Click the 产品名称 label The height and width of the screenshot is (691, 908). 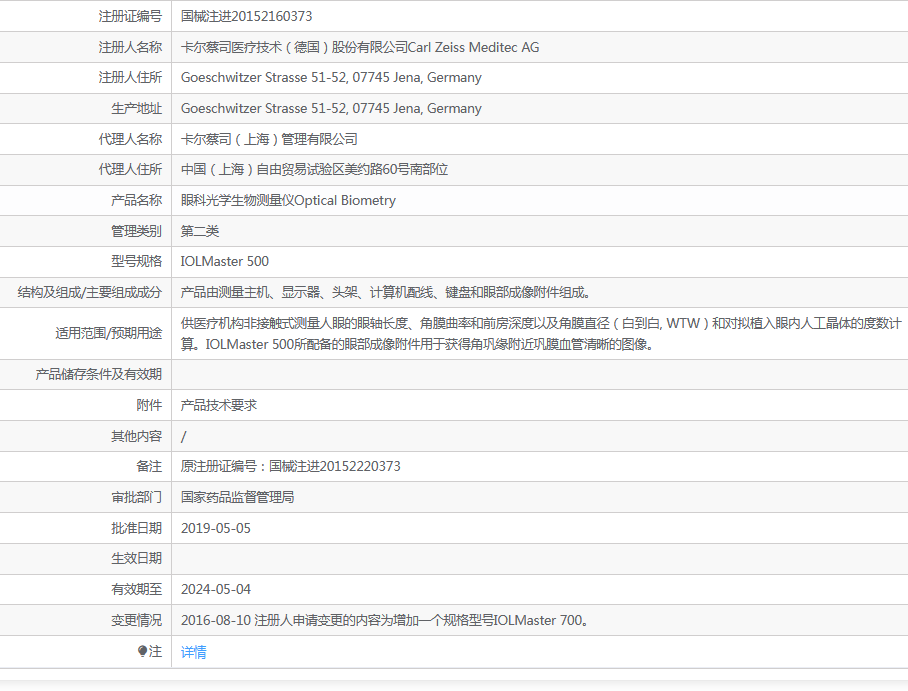point(137,200)
